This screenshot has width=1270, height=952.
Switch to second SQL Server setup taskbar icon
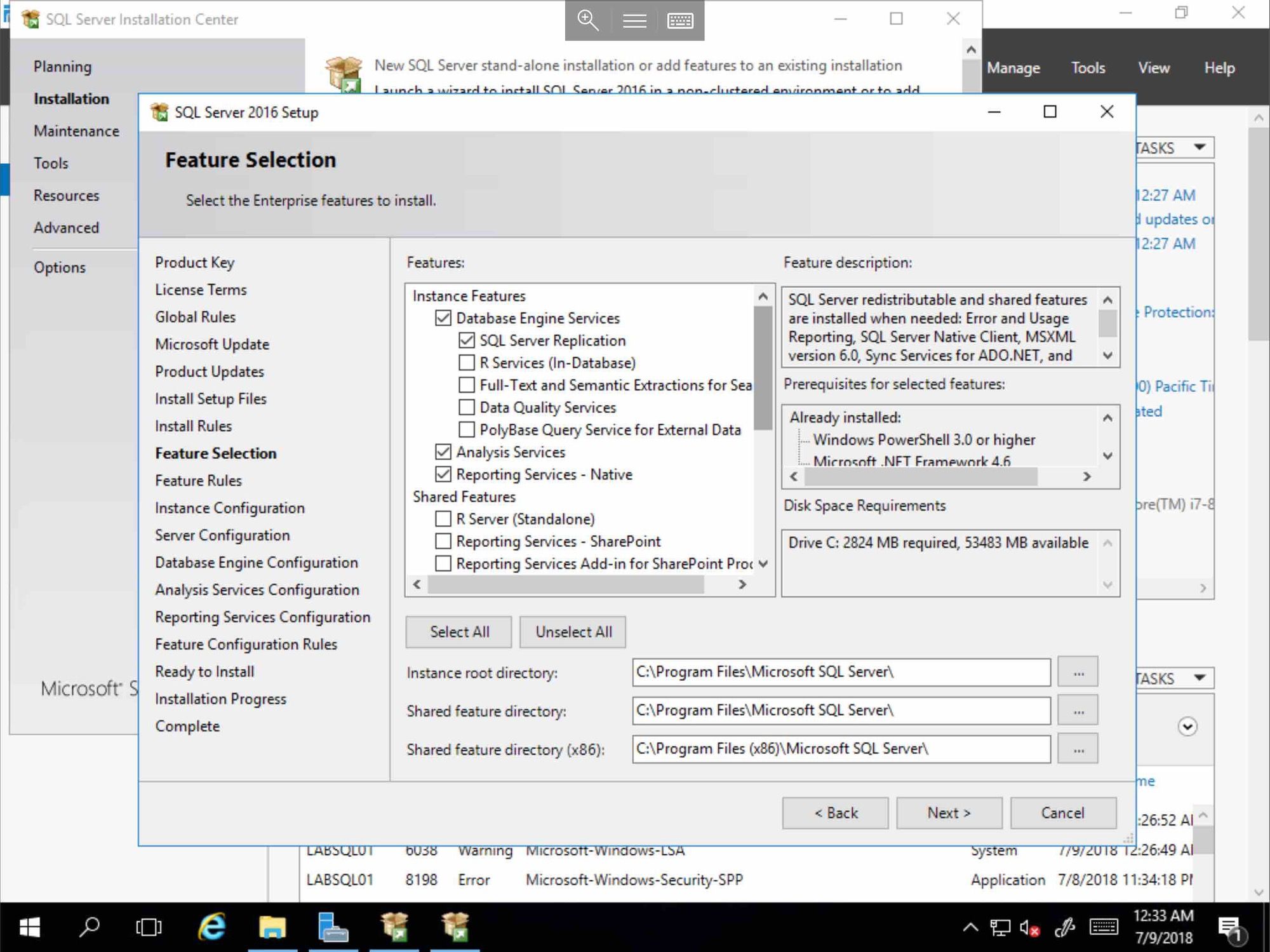coord(455,927)
